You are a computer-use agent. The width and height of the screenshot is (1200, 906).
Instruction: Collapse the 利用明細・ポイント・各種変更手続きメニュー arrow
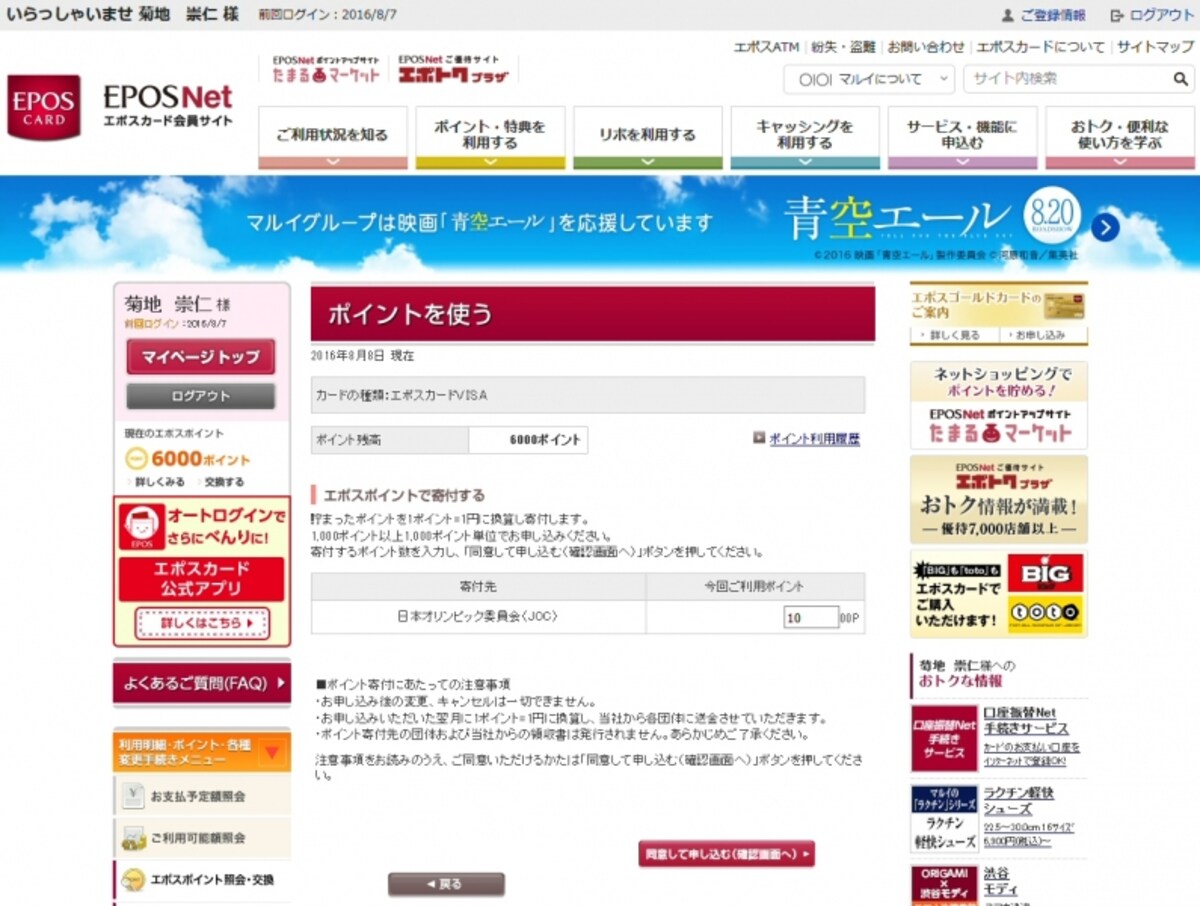pyautogui.click(x=271, y=752)
